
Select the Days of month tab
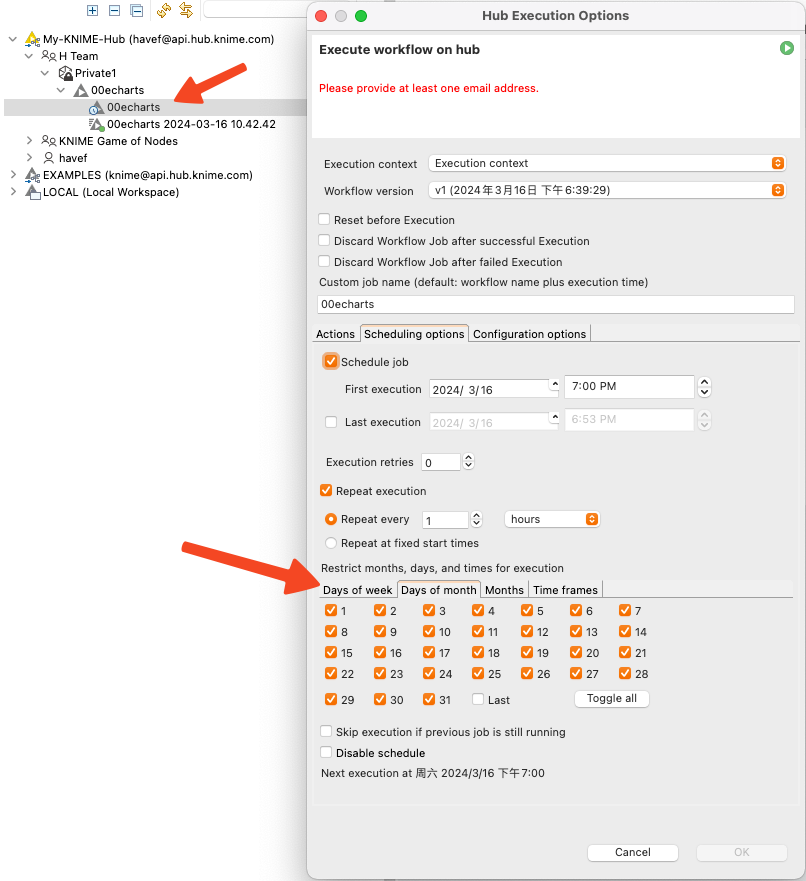coord(439,590)
